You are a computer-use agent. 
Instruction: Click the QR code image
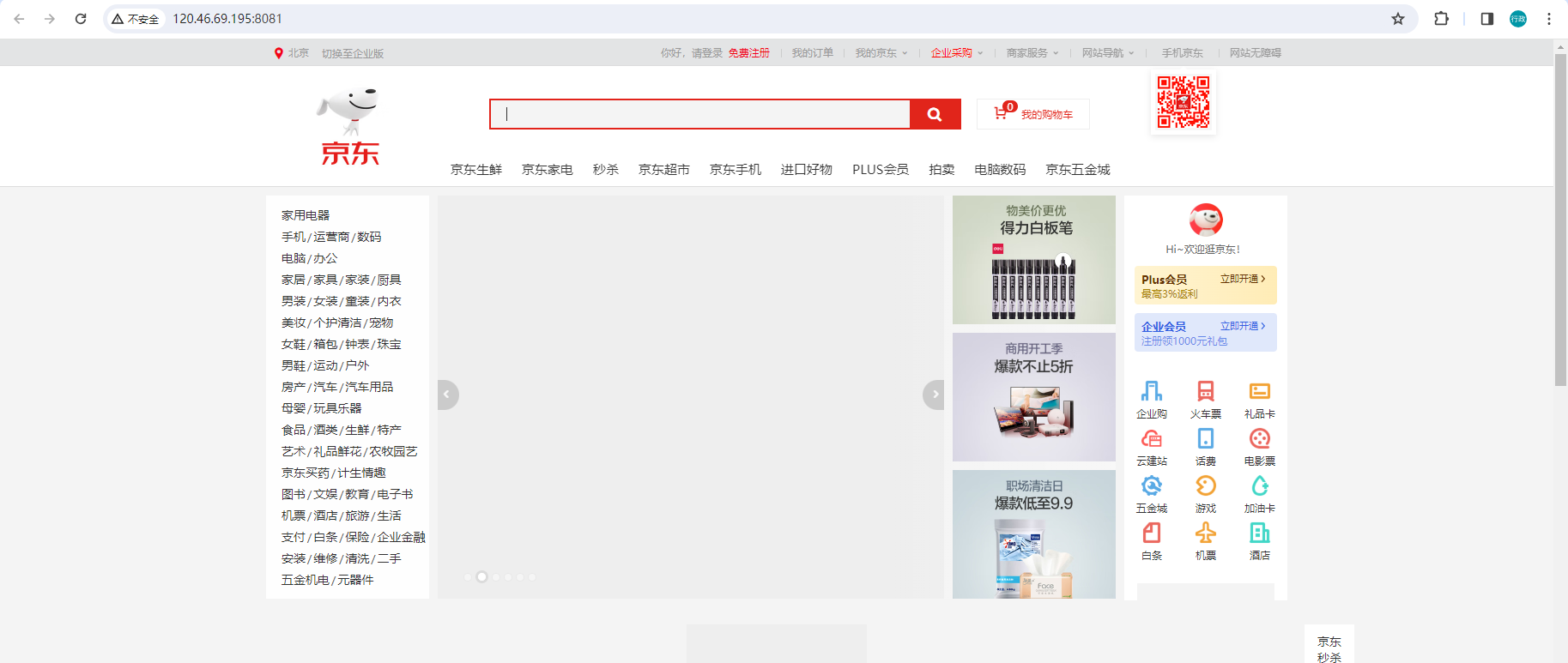(1184, 102)
